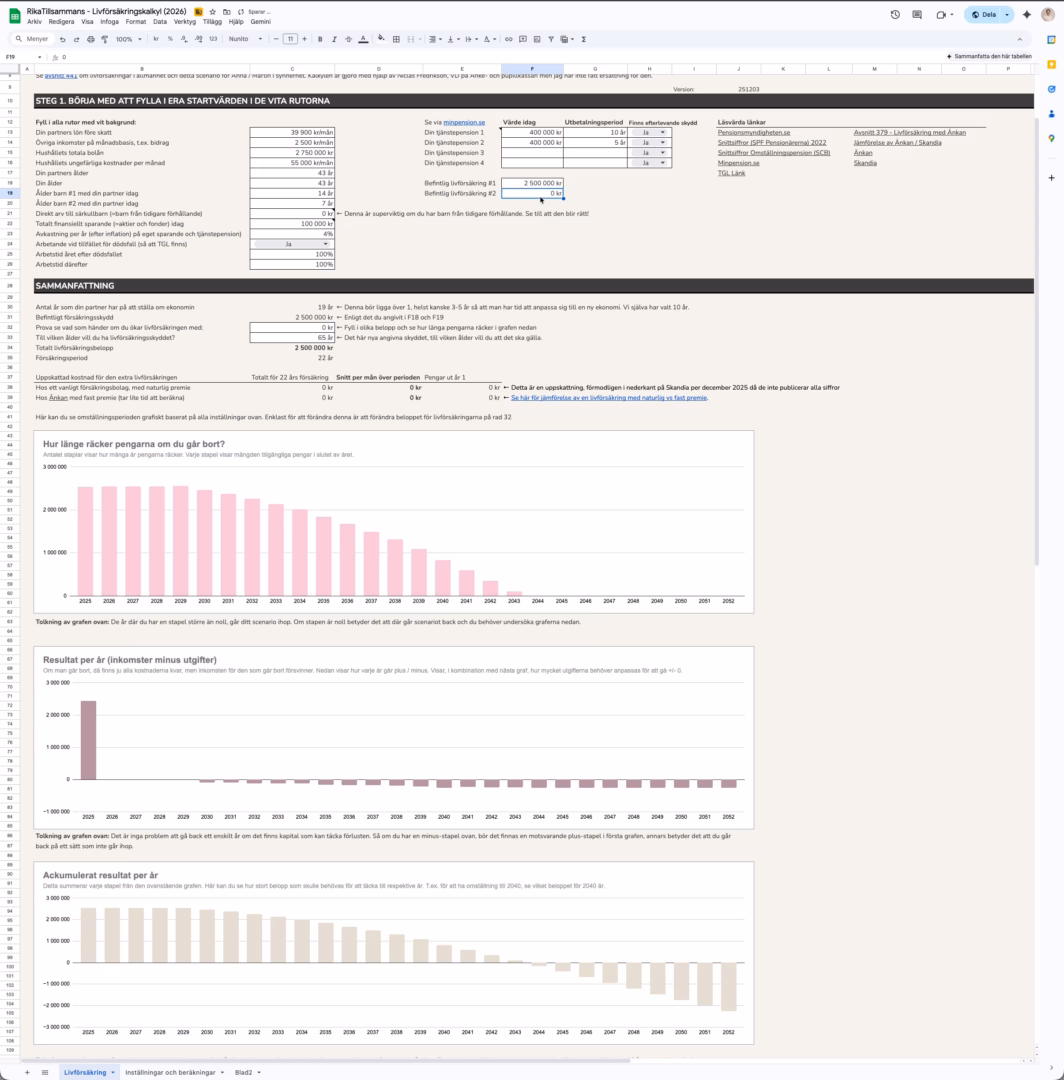Toggle italic formatting
Image resolution: width=1064 pixels, height=1080 pixels.
[x=334, y=39]
